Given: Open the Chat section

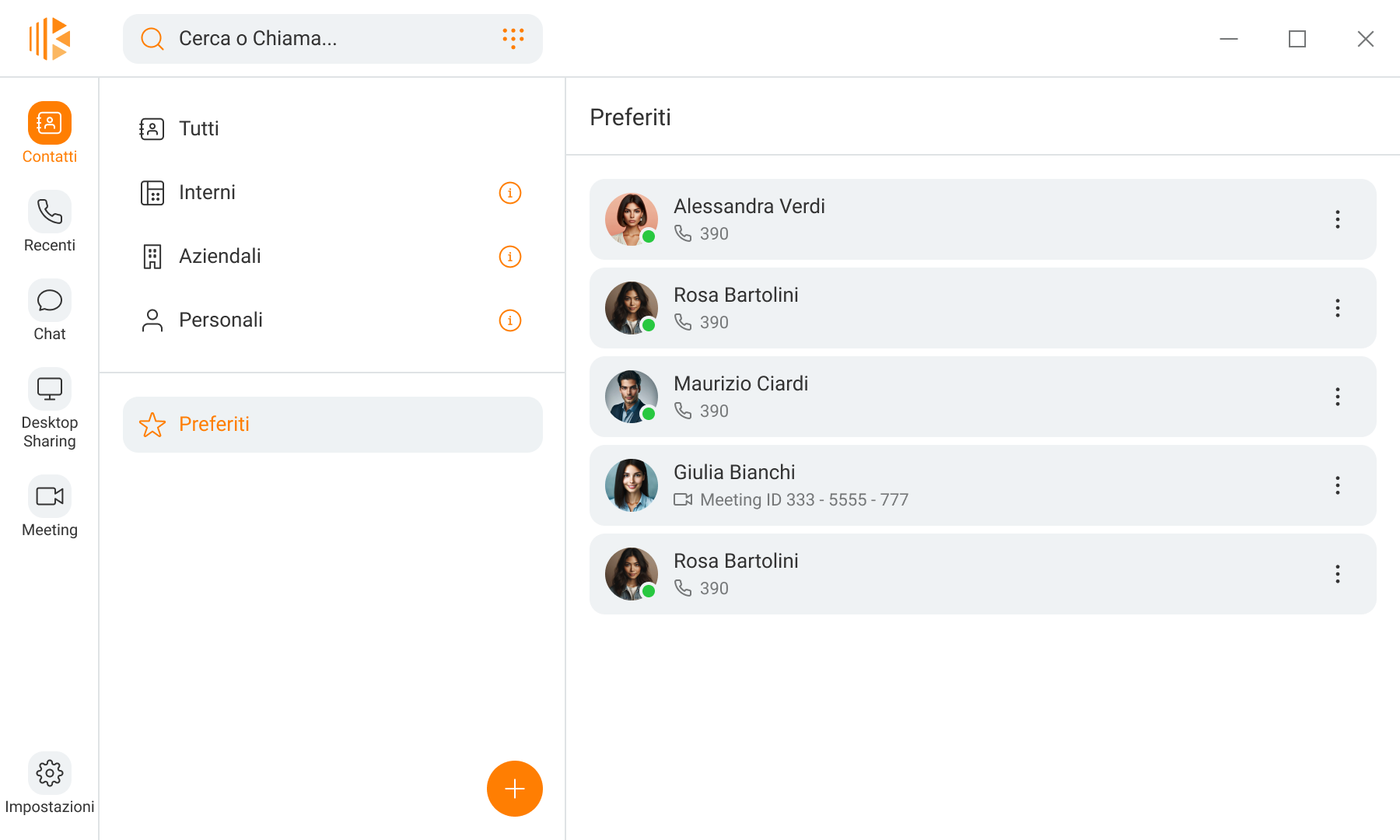Looking at the screenshot, I should [x=50, y=301].
